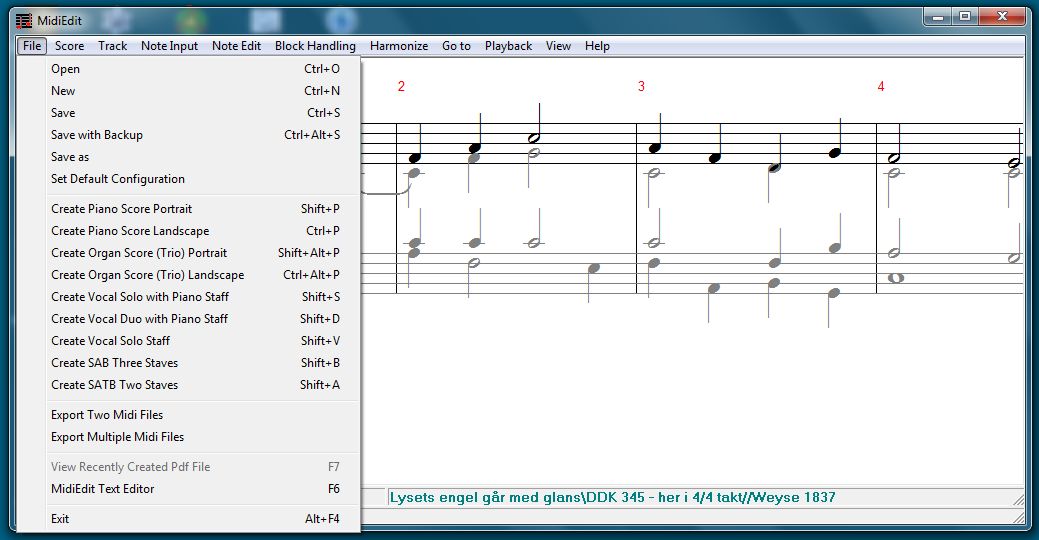Click measure number 4 above the staff
The height and width of the screenshot is (540, 1039).
pos(881,86)
